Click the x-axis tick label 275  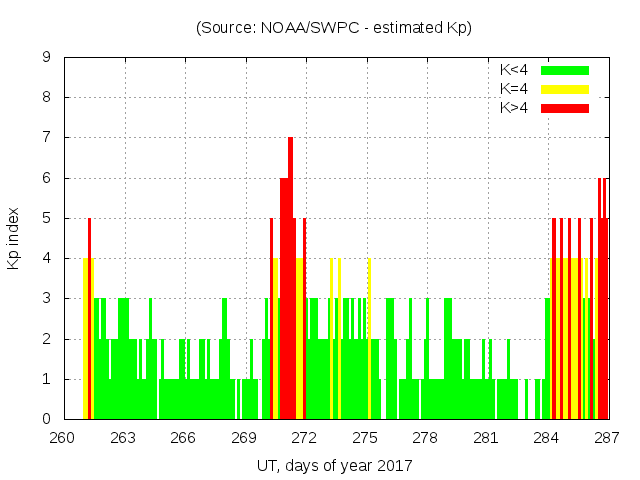pos(365,437)
